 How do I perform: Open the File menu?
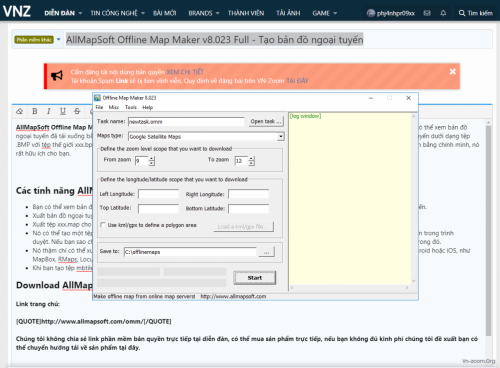click(x=99, y=107)
